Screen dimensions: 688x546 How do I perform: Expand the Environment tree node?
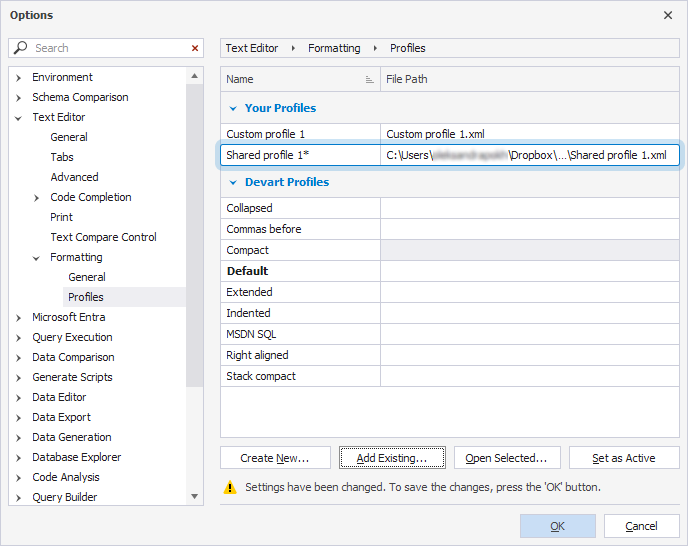click(x=19, y=77)
